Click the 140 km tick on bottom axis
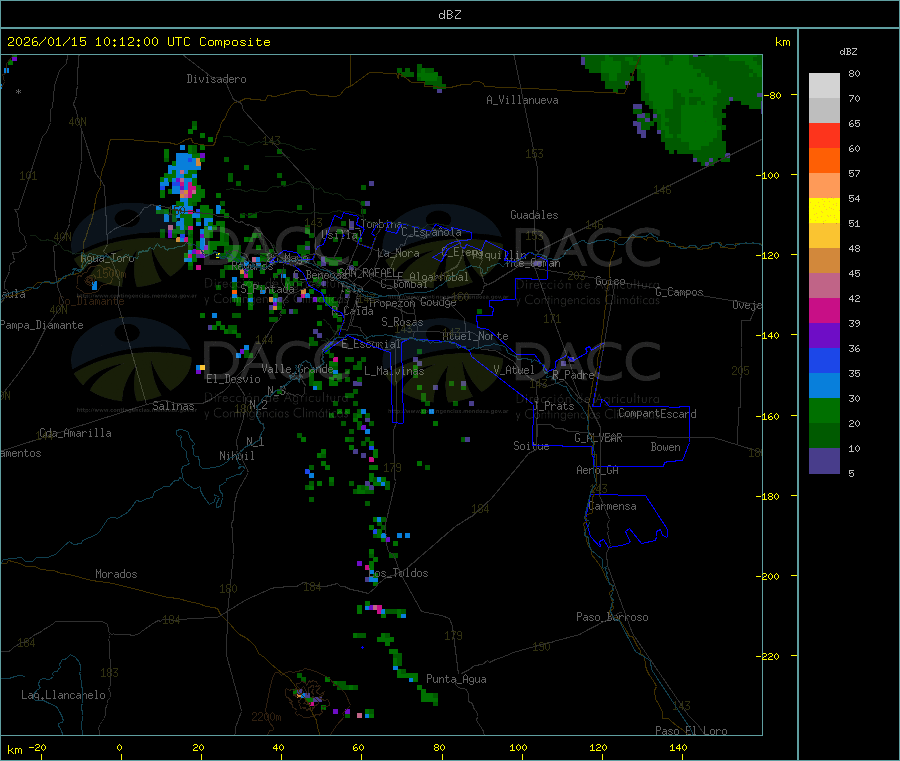 click(678, 747)
